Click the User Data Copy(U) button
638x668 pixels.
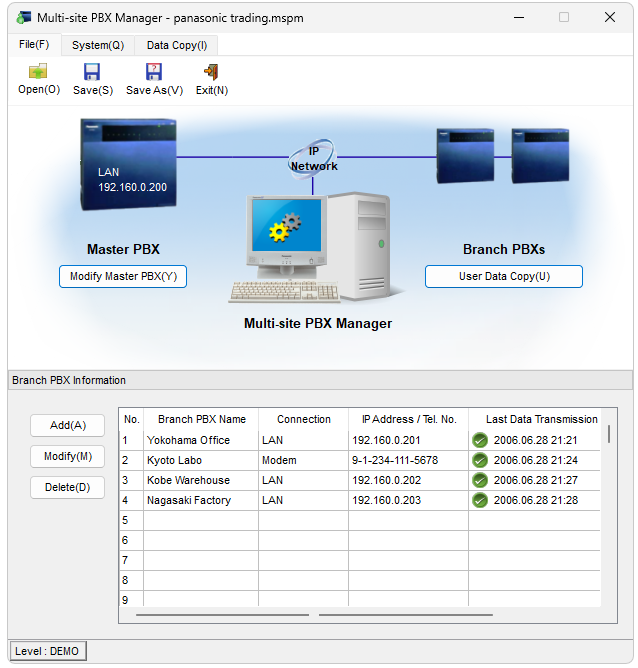504,276
